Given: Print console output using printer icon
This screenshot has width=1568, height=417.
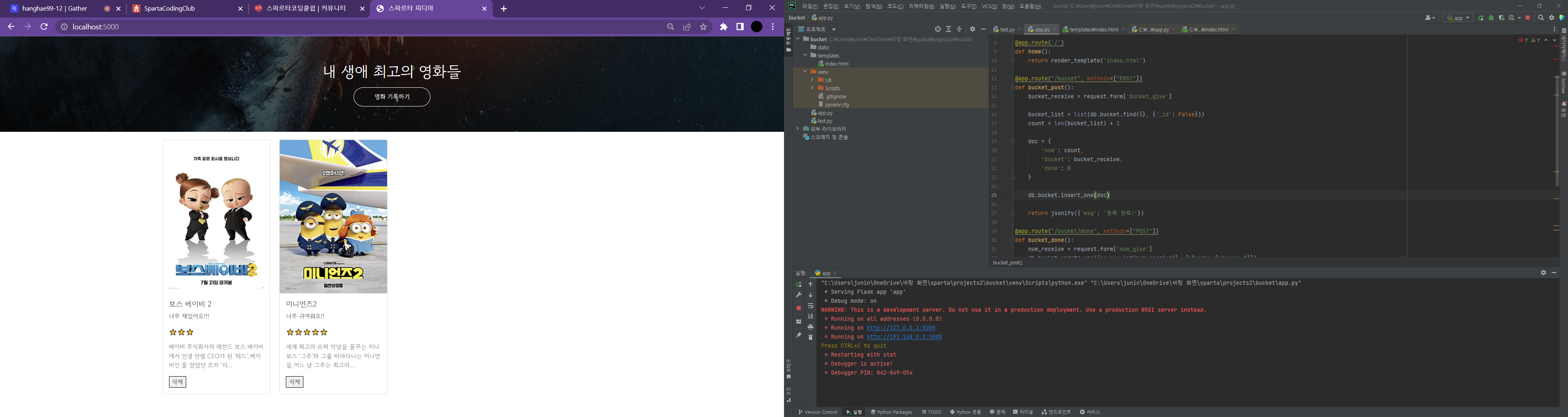Looking at the screenshot, I should point(811,327).
